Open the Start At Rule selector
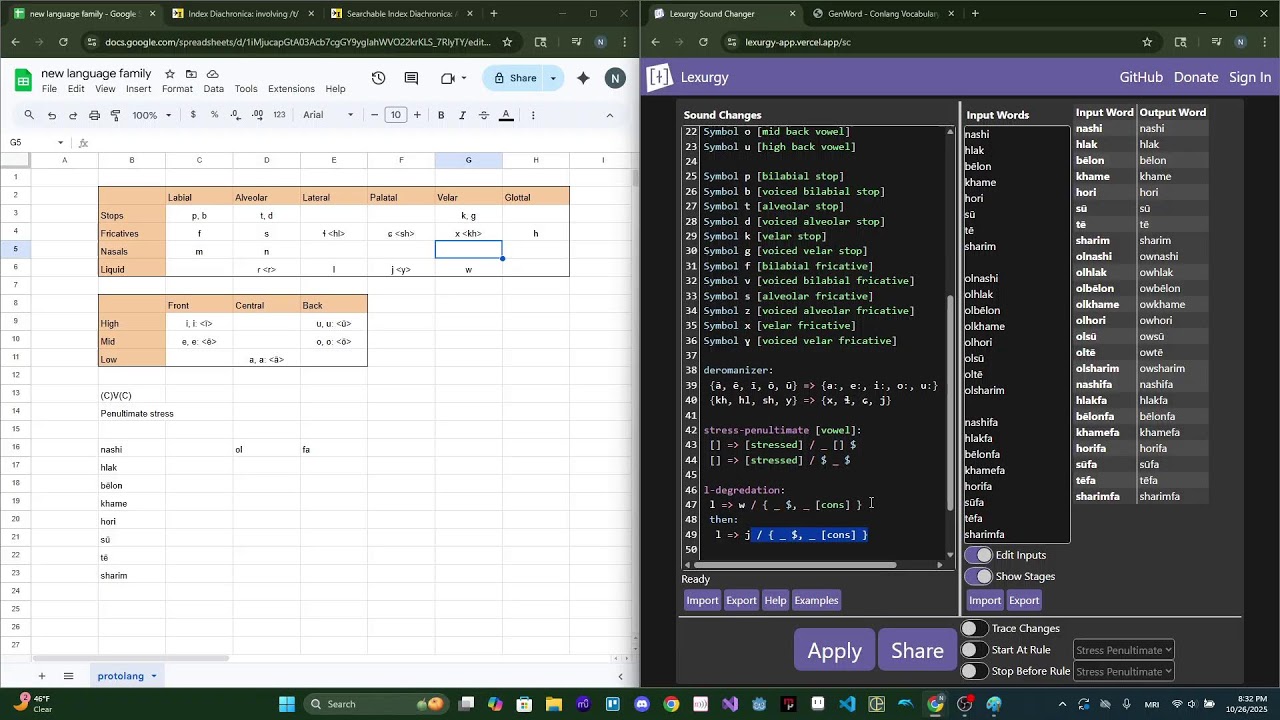Screen dimensions: 1280x720 point(1124,650)
